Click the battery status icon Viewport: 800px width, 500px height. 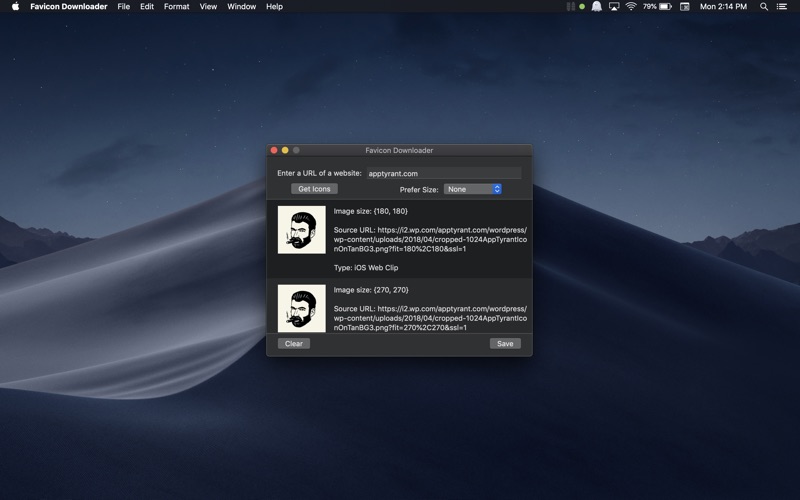pyautogui.click(x=665, y=7)
